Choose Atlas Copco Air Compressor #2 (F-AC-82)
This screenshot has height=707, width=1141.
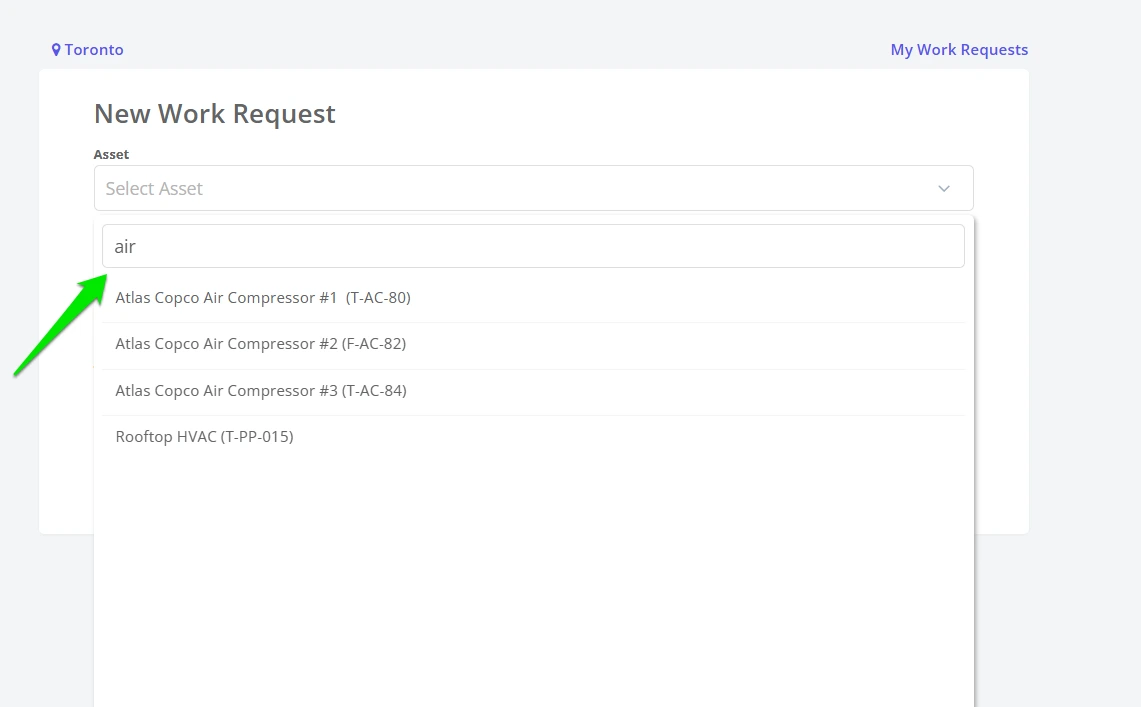click(x=533, y=344)
